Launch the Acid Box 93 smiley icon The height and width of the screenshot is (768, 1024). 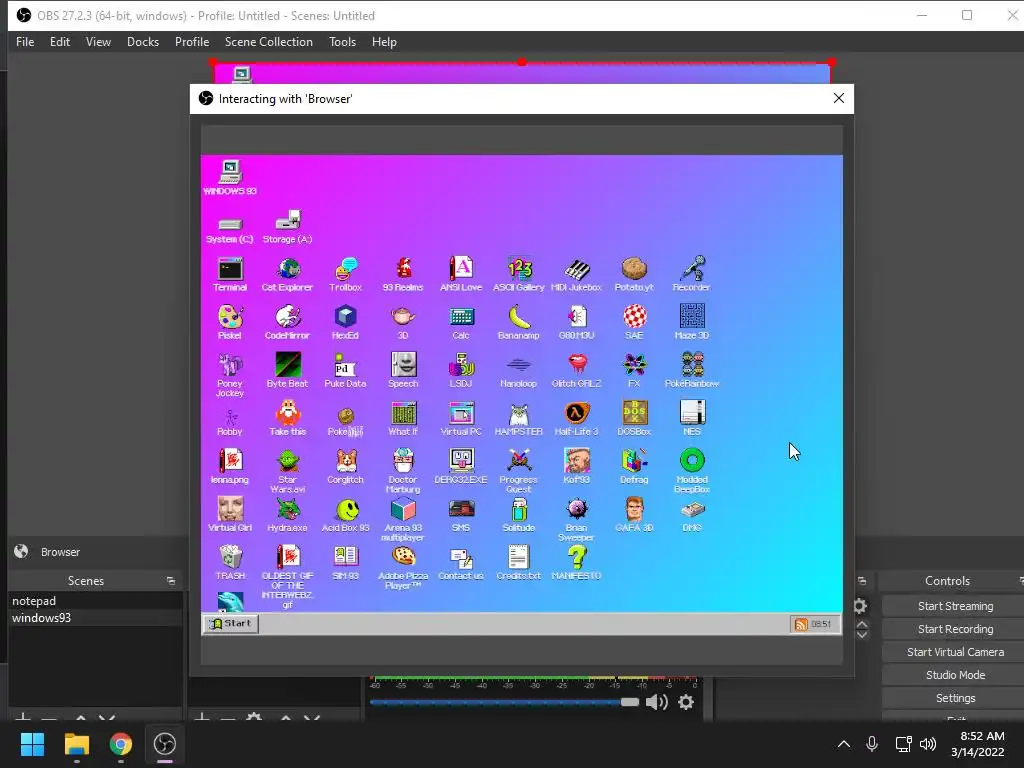pyautogui.click(x=345, y=515)
